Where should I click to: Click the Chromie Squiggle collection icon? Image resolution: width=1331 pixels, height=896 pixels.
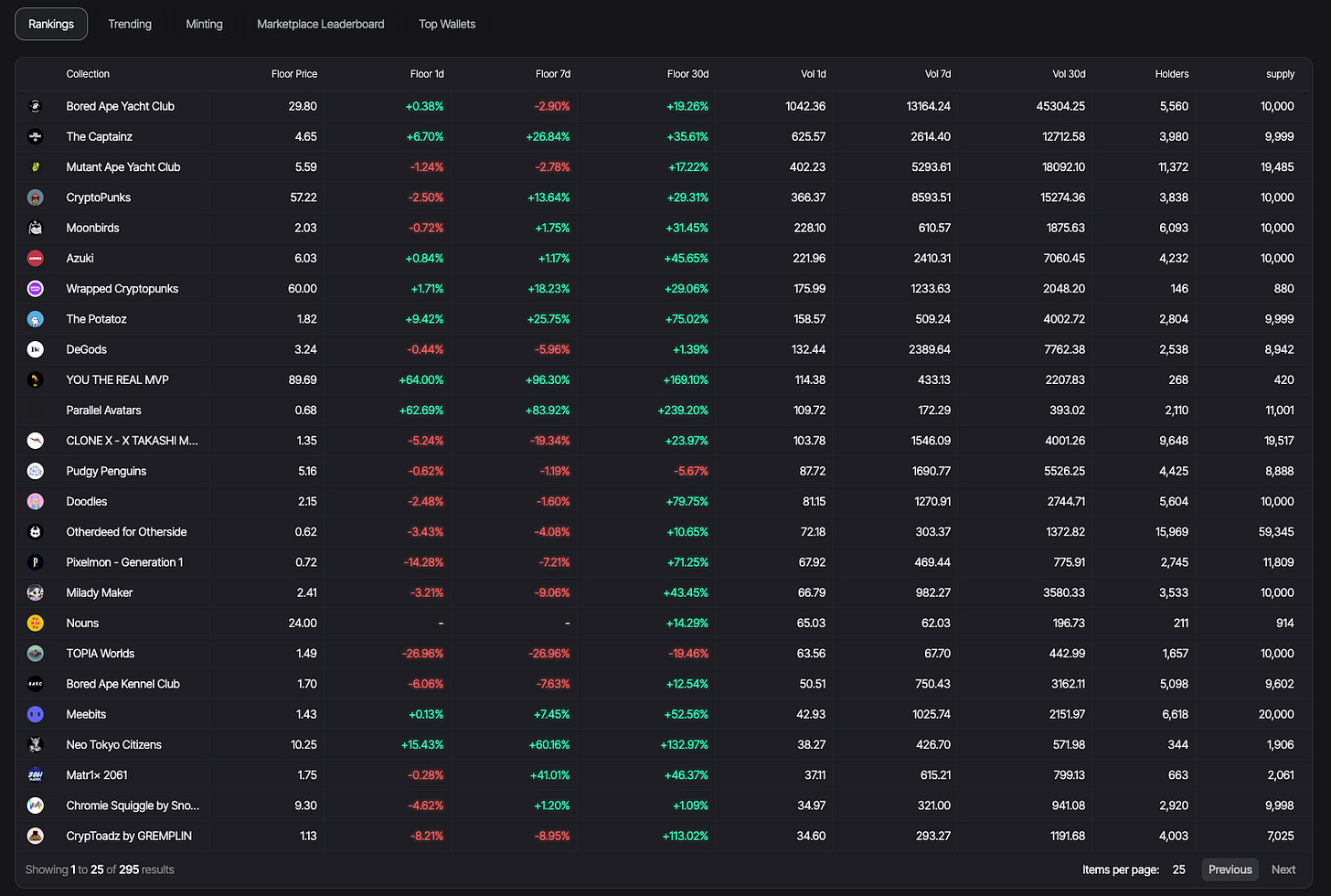click(x=36, y=805)
